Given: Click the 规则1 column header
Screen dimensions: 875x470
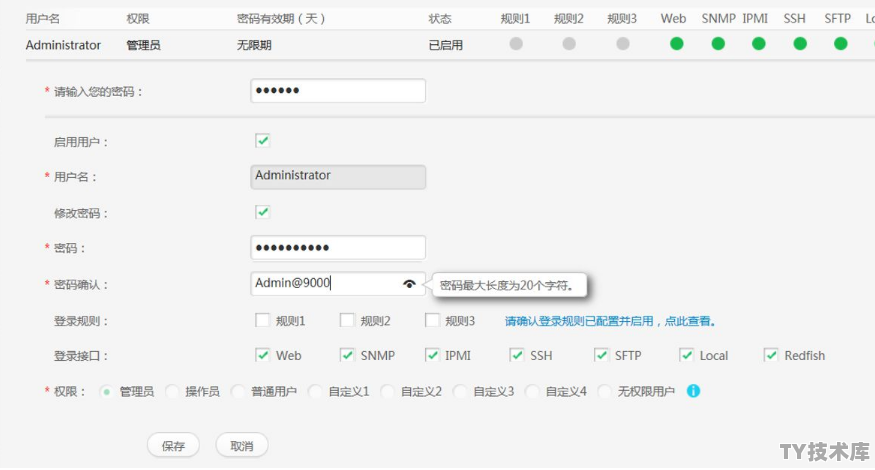Looking at the screenshot, I should point(515,18).
